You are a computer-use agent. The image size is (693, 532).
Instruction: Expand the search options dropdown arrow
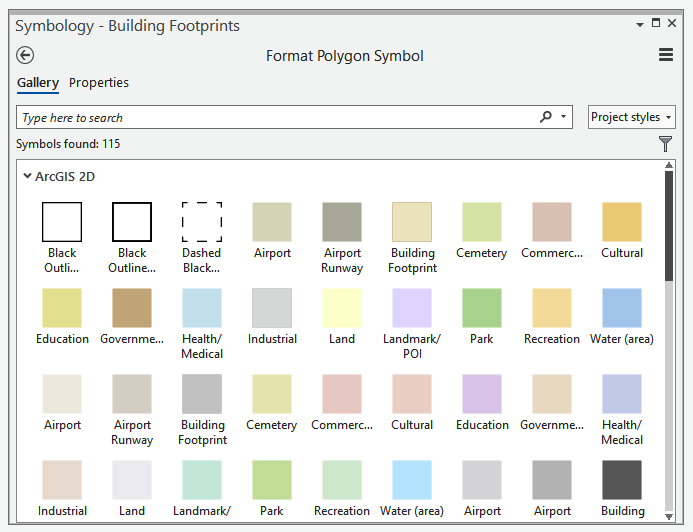click(x=564, y=117)
